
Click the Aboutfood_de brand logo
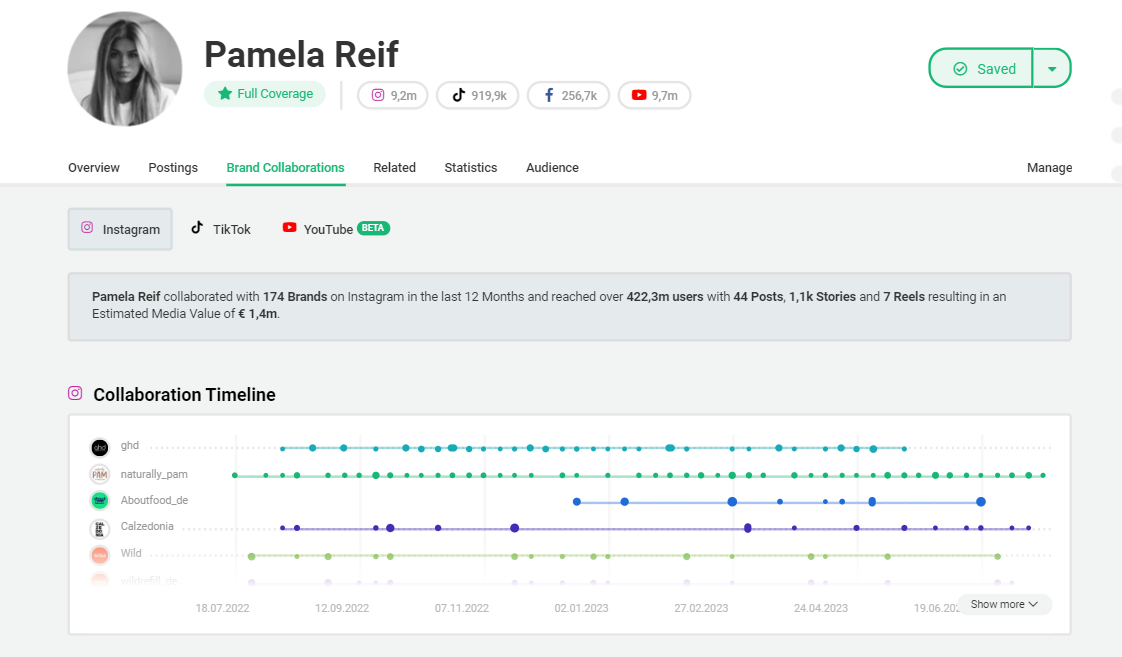(99, 500)
